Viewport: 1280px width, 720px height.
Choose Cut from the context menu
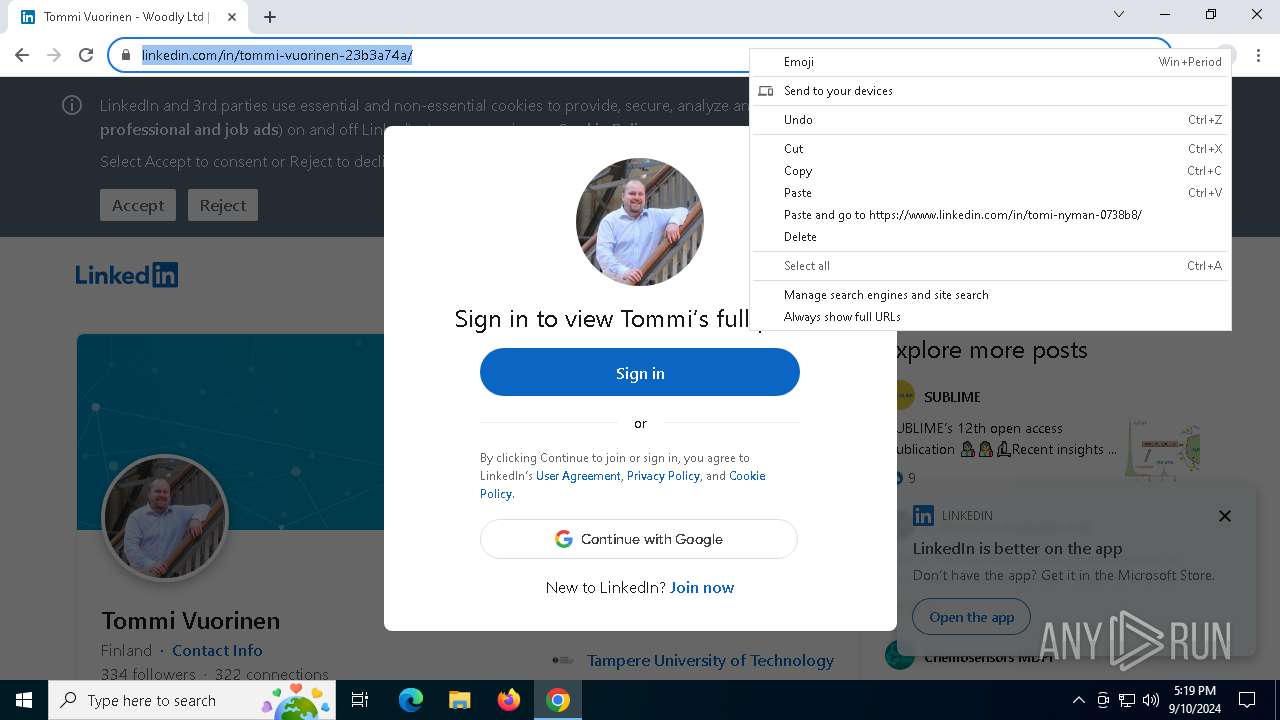point(990,149)
